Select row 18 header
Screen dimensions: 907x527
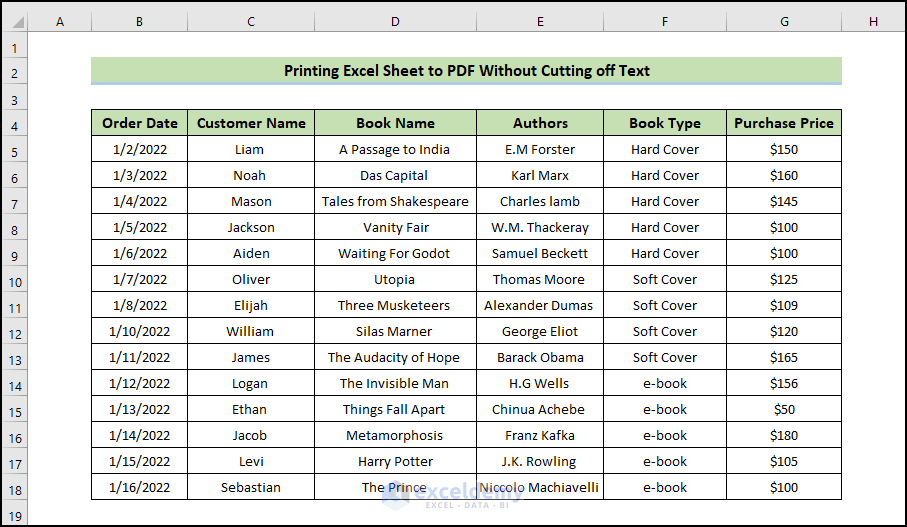click(14, 488)
